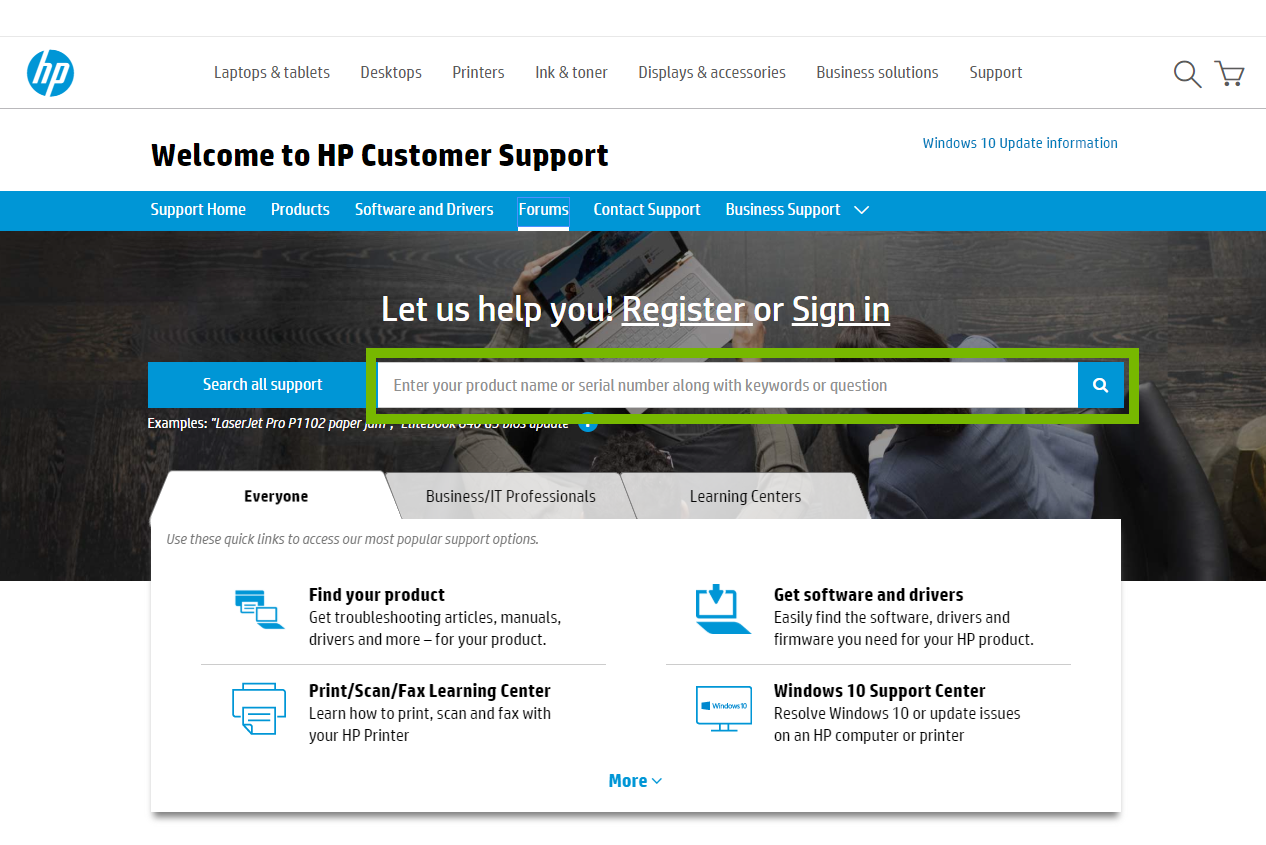Viewport: 1266px width, 845px height.
Task: Expand the More quick links section
Action: (634, 780)
